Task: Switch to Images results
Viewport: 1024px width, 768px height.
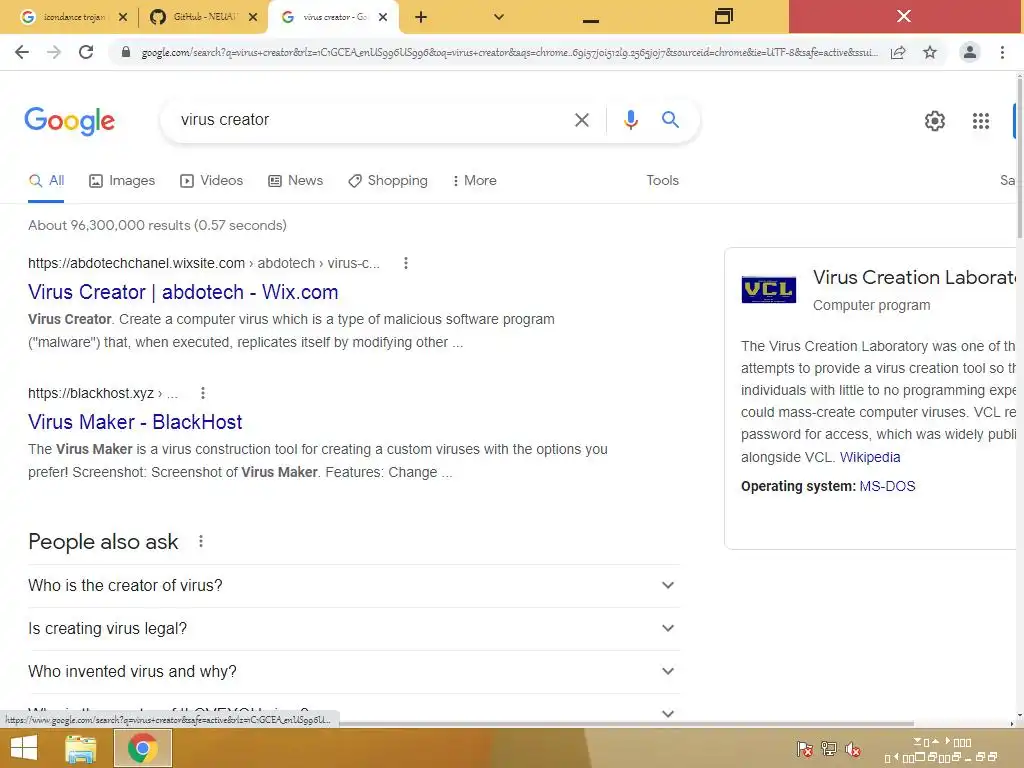Action: click(x=122, y=181)
